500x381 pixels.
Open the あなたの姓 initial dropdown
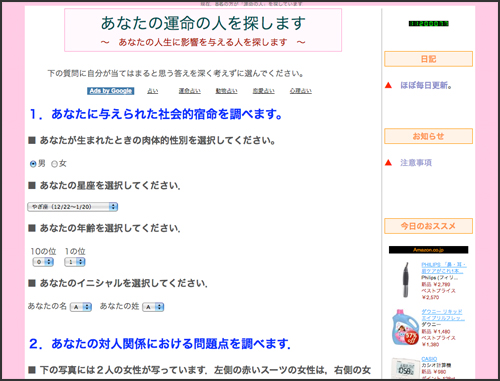[x=153, y=307]
